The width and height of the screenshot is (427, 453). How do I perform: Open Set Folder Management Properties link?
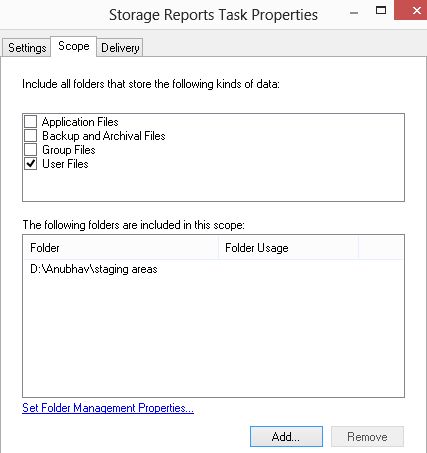[x=108, y=408]
